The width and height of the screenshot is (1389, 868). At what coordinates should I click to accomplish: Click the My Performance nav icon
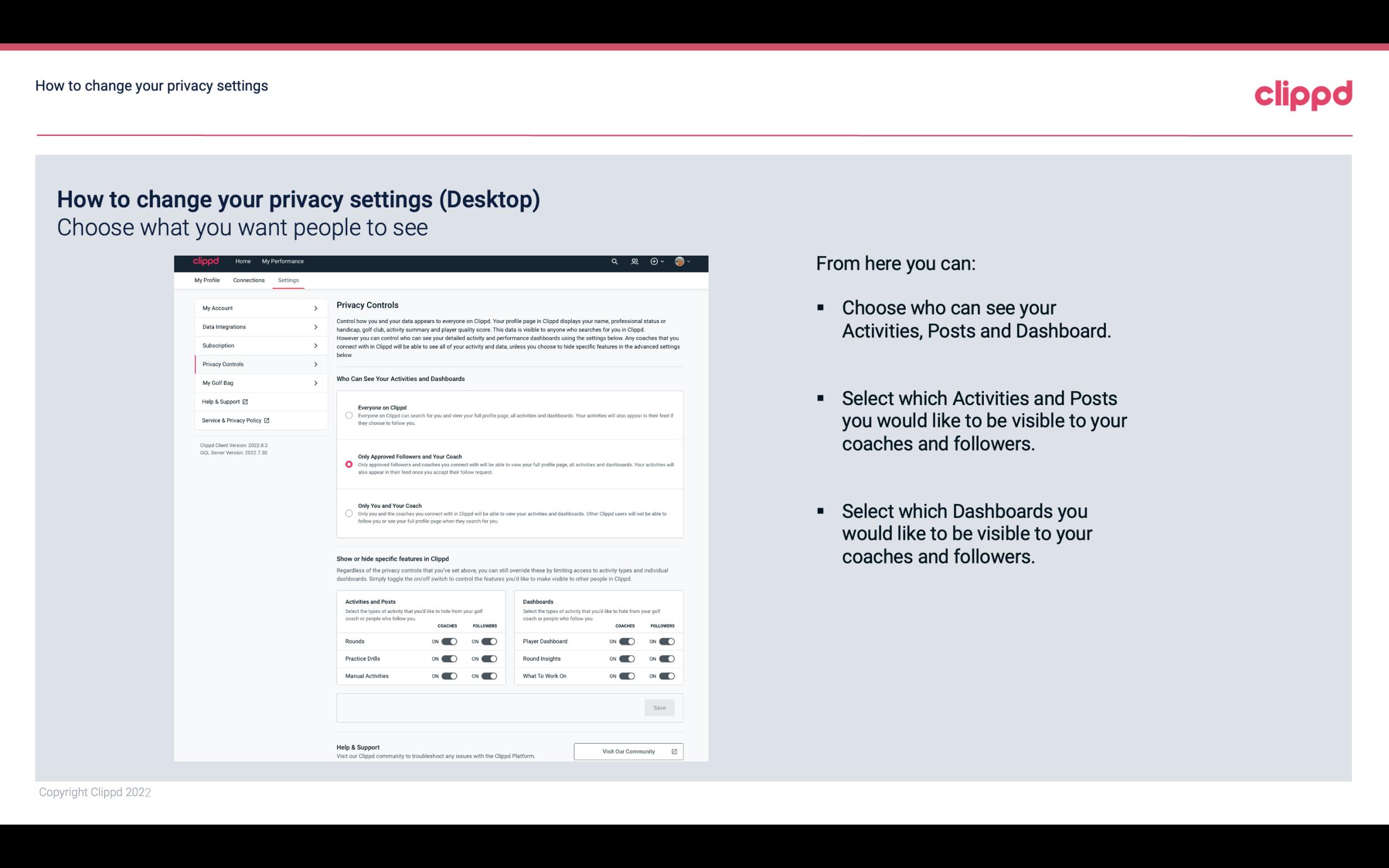coord(283,261)
